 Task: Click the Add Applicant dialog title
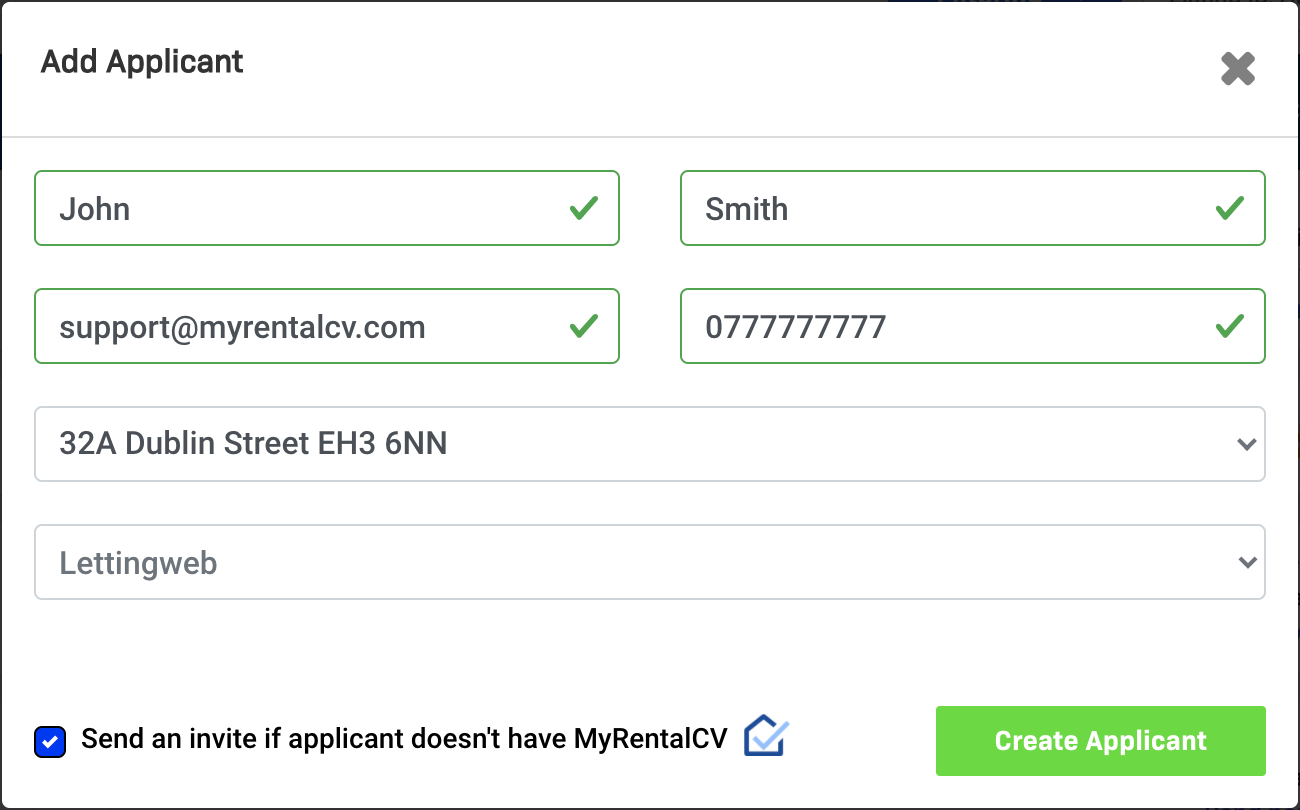(x=142, y=62)
